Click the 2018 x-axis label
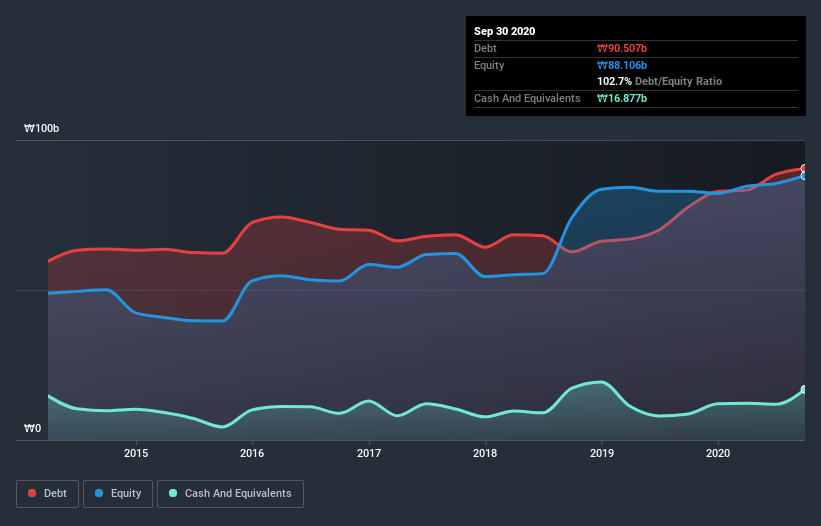Viewport: 821px width, 526px height. [485, 453]
